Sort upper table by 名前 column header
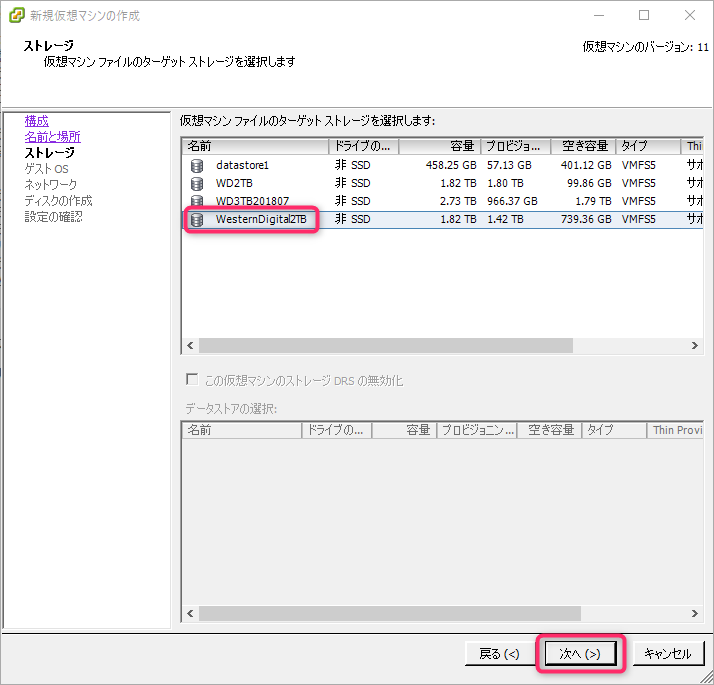This screenshot has width=714, height=685. (x=255, y=146)
